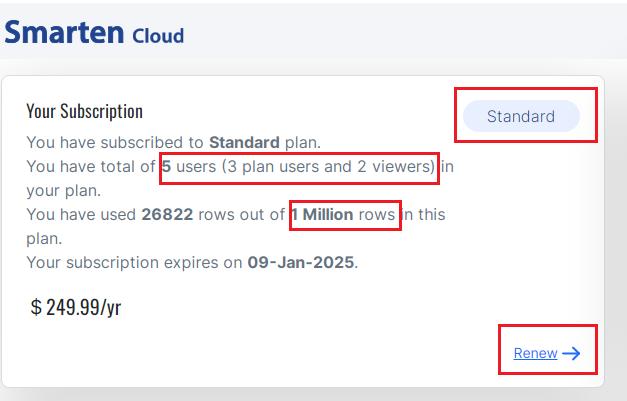
Task: Click the 'your plan.' text under users line
Action: pos(64,191)
